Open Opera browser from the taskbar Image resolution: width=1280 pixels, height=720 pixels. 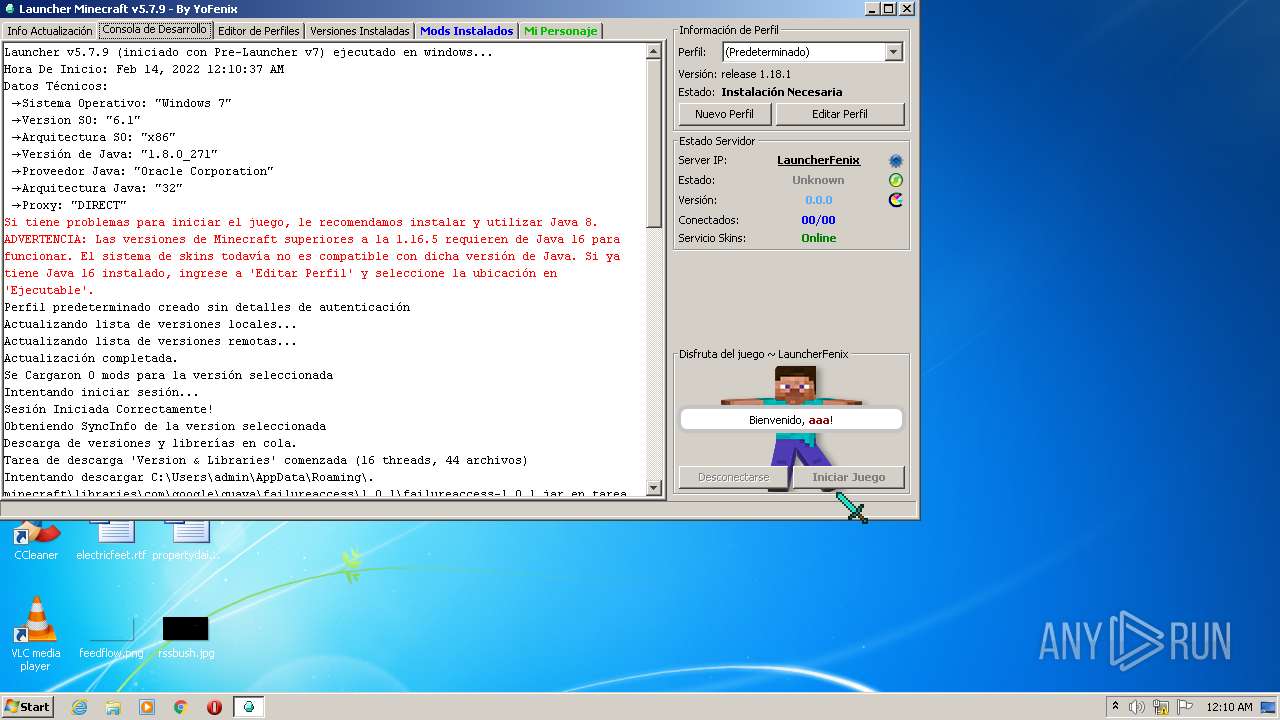coord(214,707)
